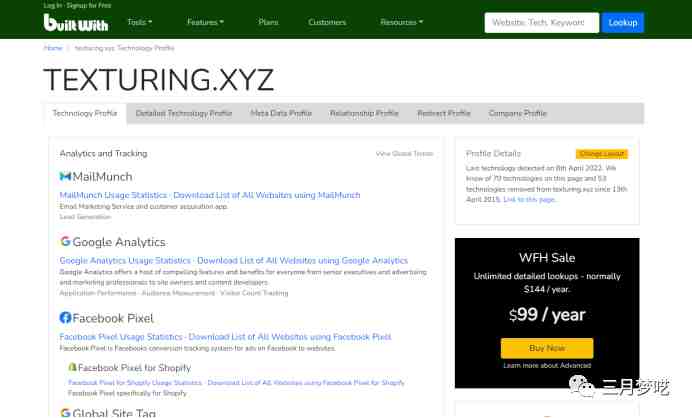The height and width of the screenshot is (418, 692).
Task: Click the Home breadcrumb link
Action: [53, 48]
